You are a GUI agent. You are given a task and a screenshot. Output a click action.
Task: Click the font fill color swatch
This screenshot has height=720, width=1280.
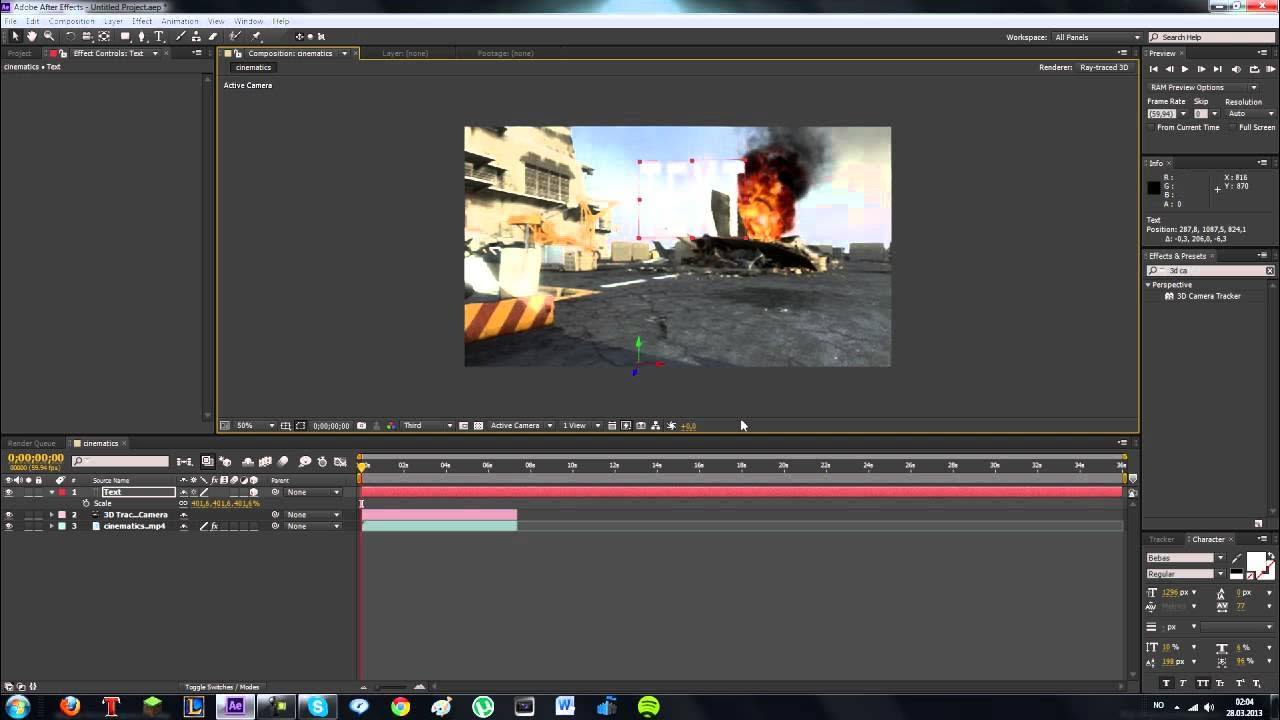pyautogui.click(x=1257, y=561)
